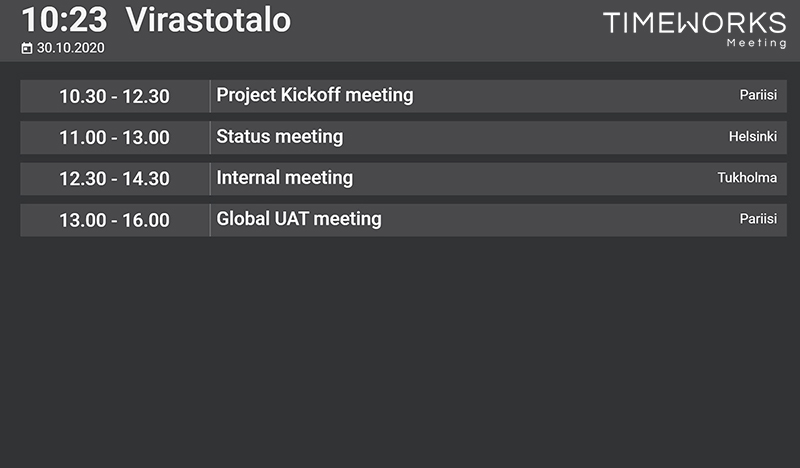800x468 pixels.
Task: Click the 11.00 - 13.00 time slot
Action: click(114, 138)
